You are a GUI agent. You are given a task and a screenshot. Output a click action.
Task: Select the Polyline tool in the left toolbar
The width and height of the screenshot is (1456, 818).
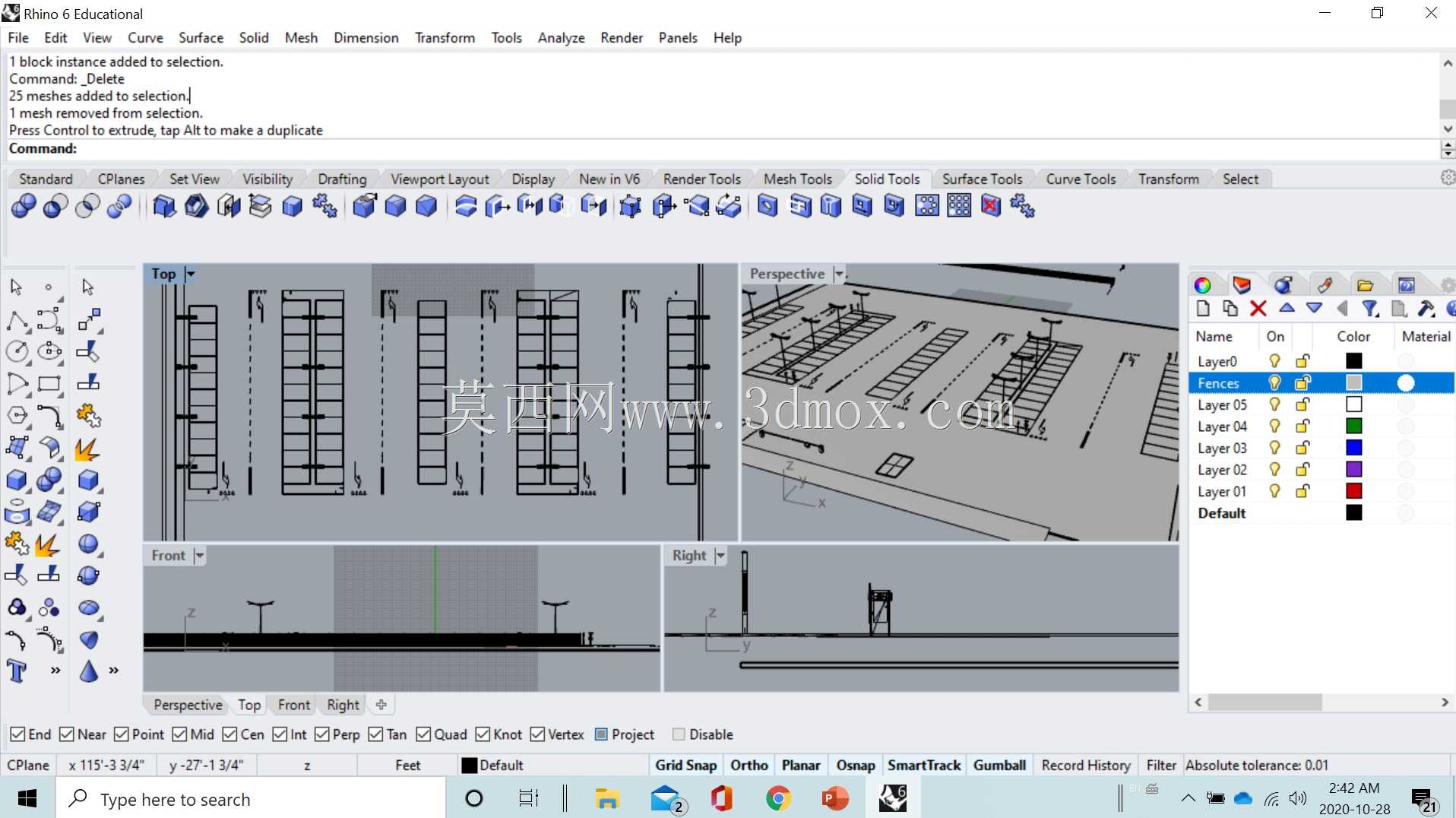17,320
